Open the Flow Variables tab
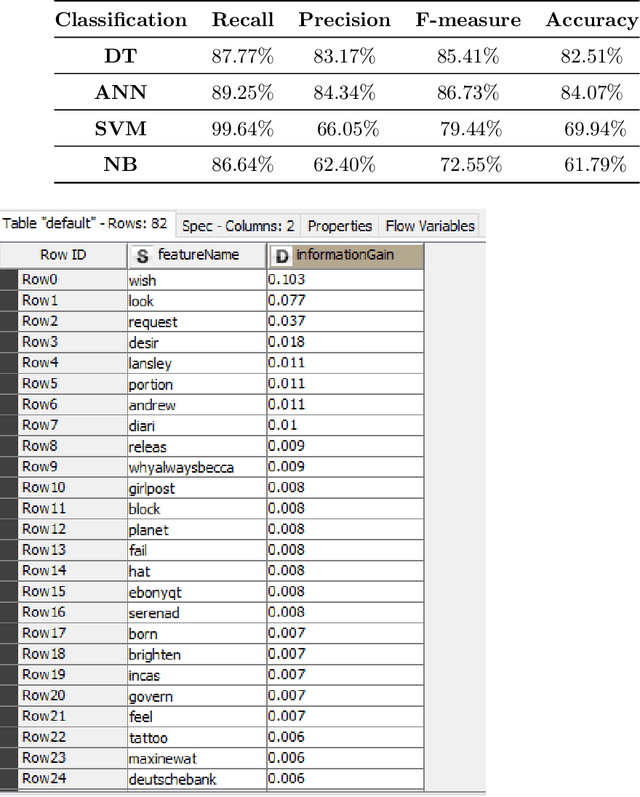The width and height of the screenshot is (640, 797). [x=430, y=226]
